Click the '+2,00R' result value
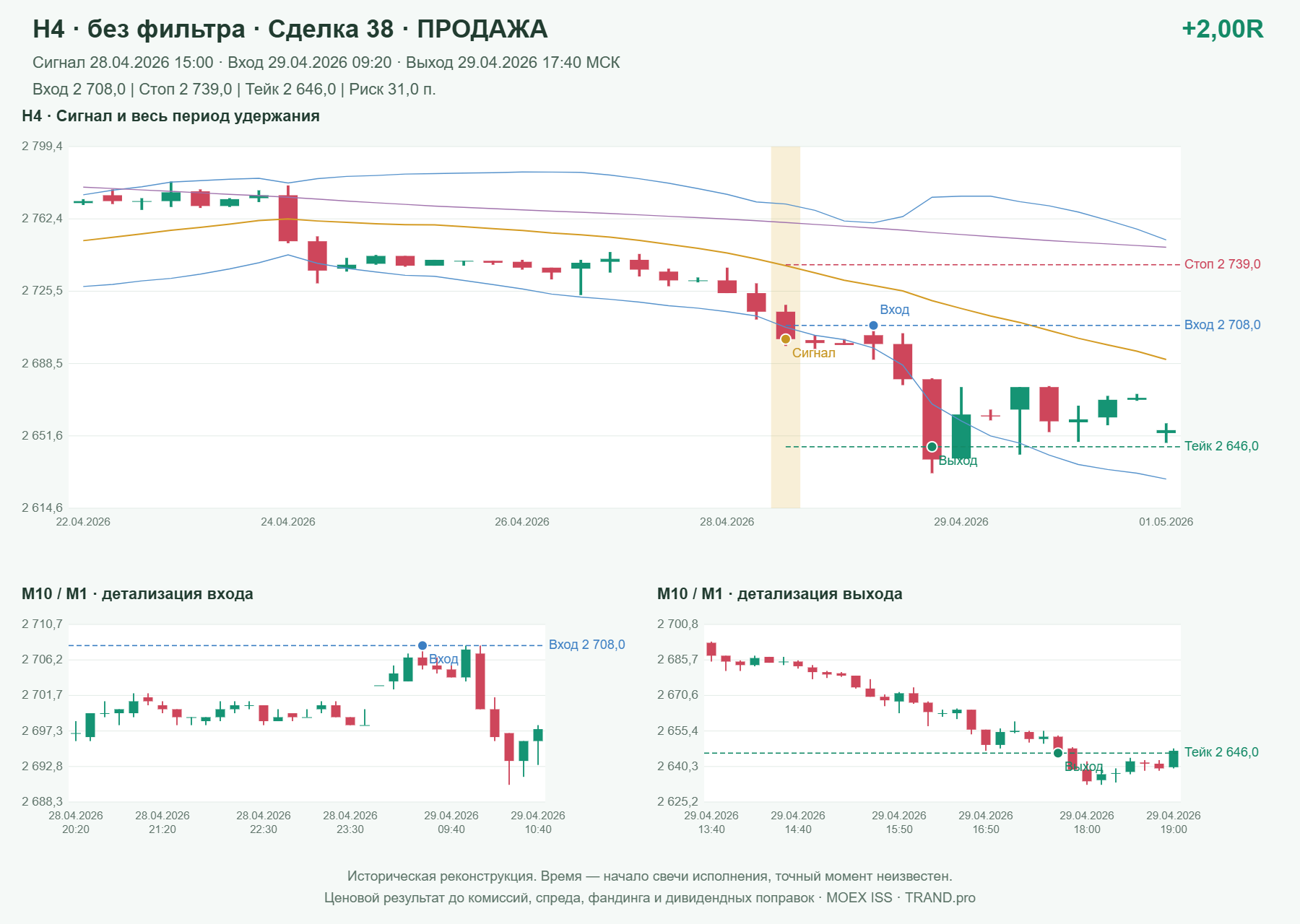Screen dimensions: 1300x924 pyautogui.click(x=1222, y=29)
